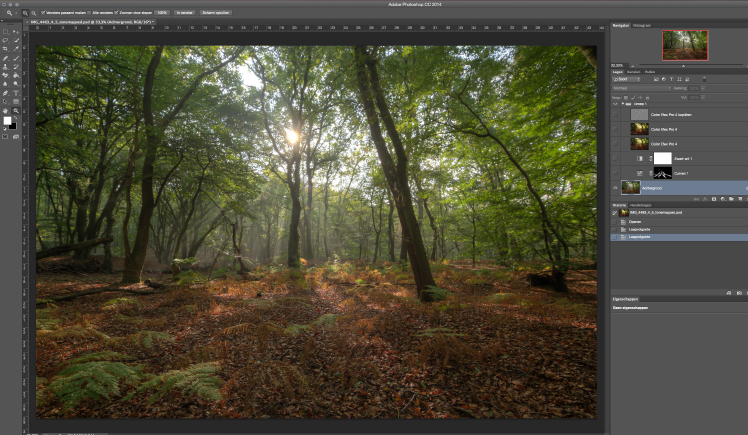Viewport: 748px width, 435px height.
Task: Select the Zoom tool in the toolbox
Action: (16, 110)
